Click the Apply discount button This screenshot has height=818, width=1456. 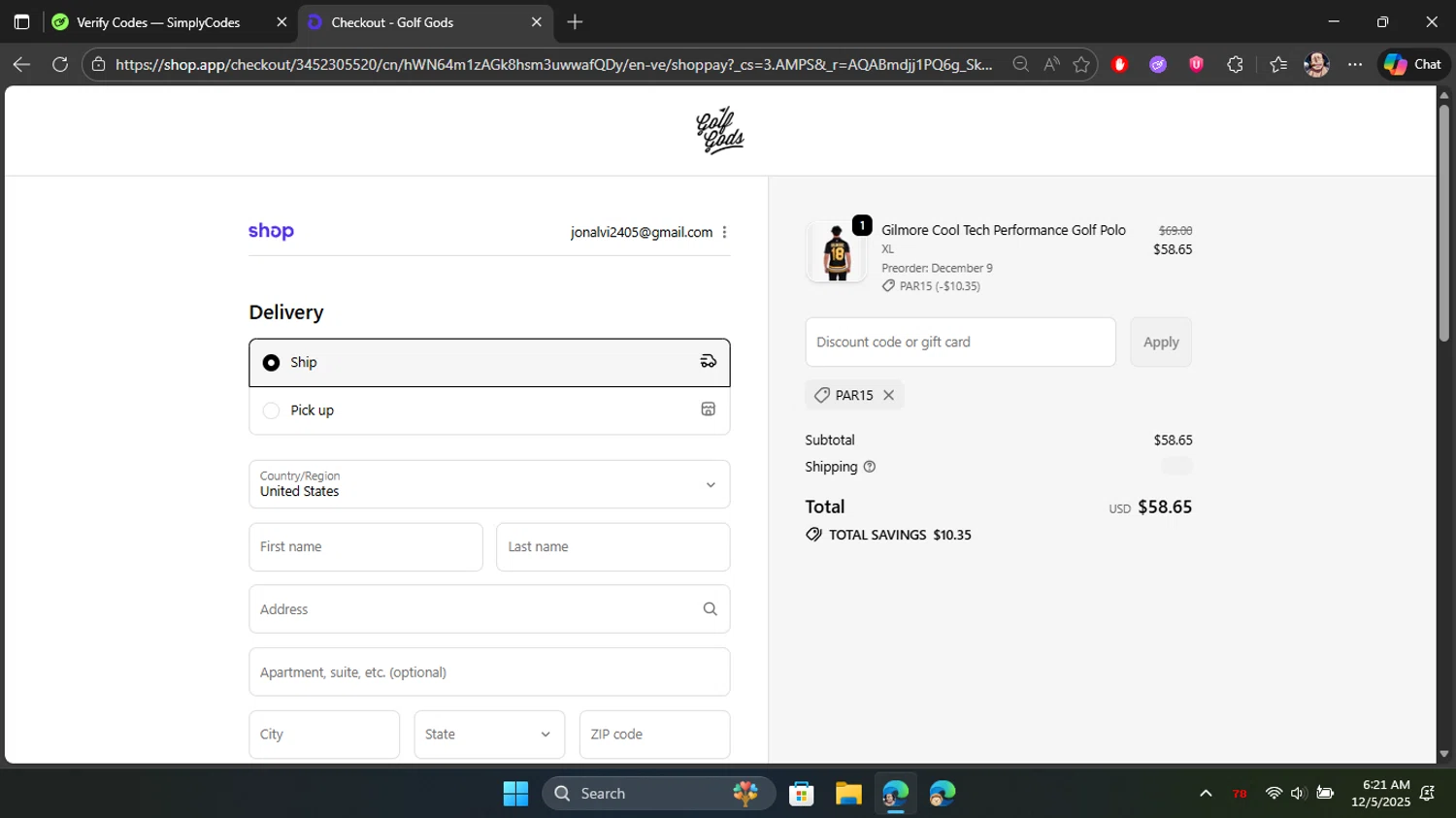pyautogui.click(x=1161, y=343)
